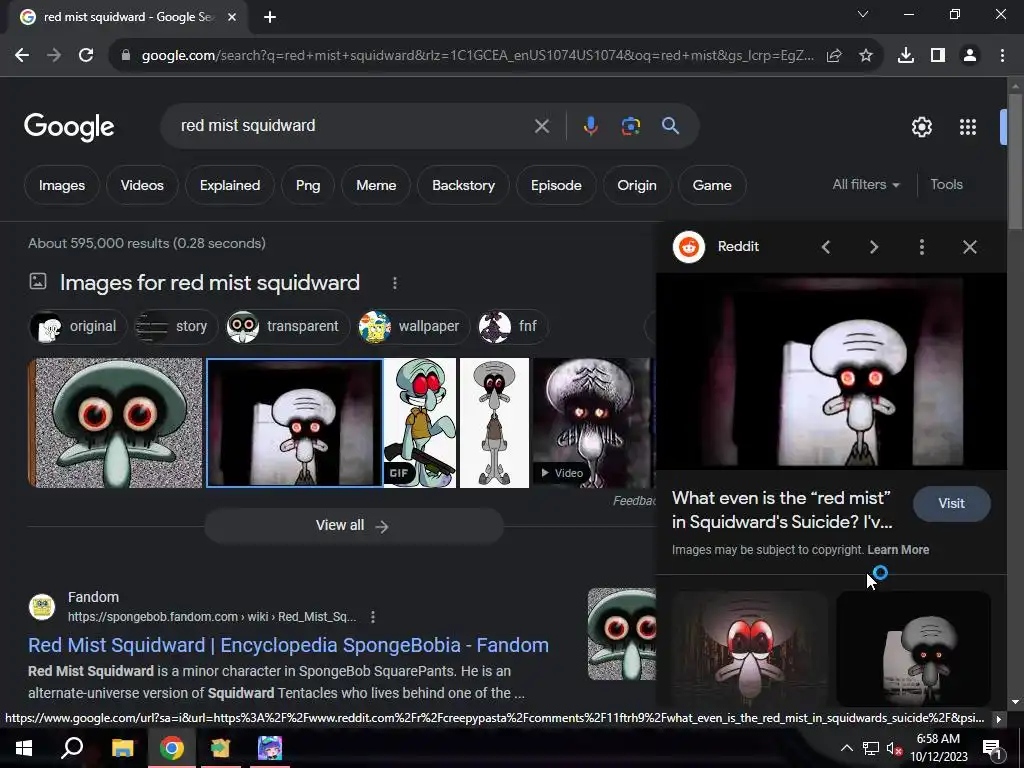Select the Explained filter chip
The width and height of the screenshot is (1024, 768).
click(x=230, y=185)
